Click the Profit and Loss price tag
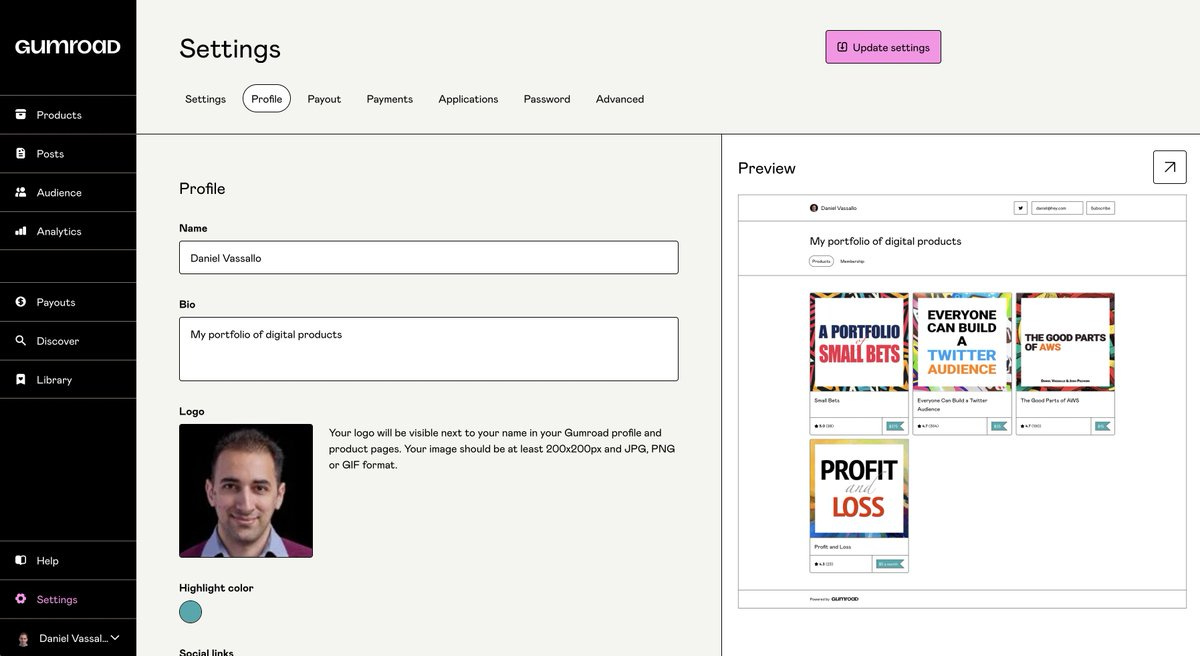 click(890, 564)
